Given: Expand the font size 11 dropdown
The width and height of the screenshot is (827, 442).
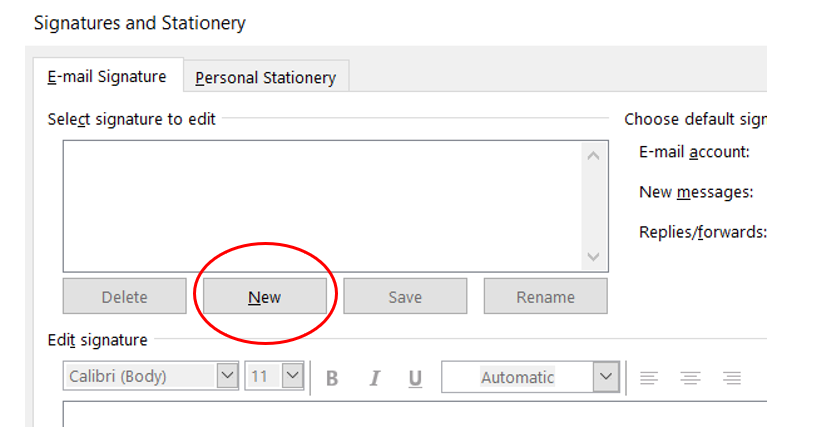Looking at the screenshot, I should point(292,377).
